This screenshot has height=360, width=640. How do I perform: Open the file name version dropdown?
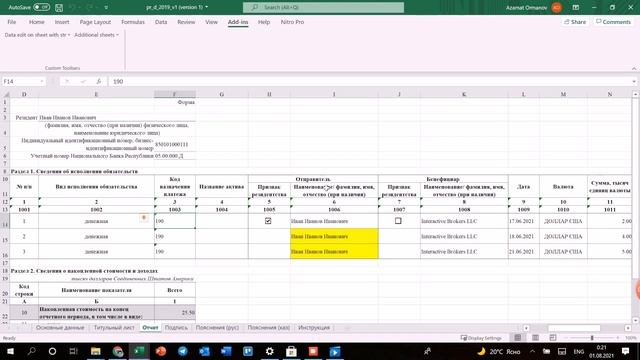207,7
